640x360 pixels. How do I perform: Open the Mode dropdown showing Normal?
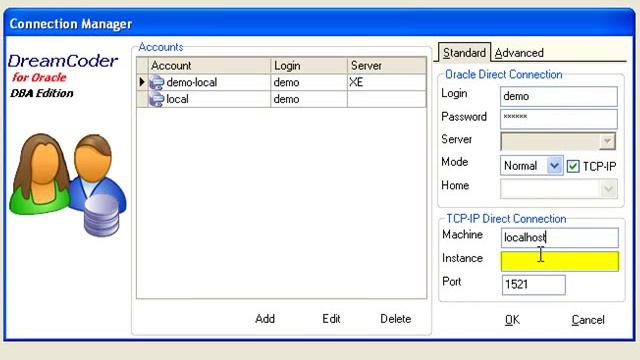(x=531, y=166)
